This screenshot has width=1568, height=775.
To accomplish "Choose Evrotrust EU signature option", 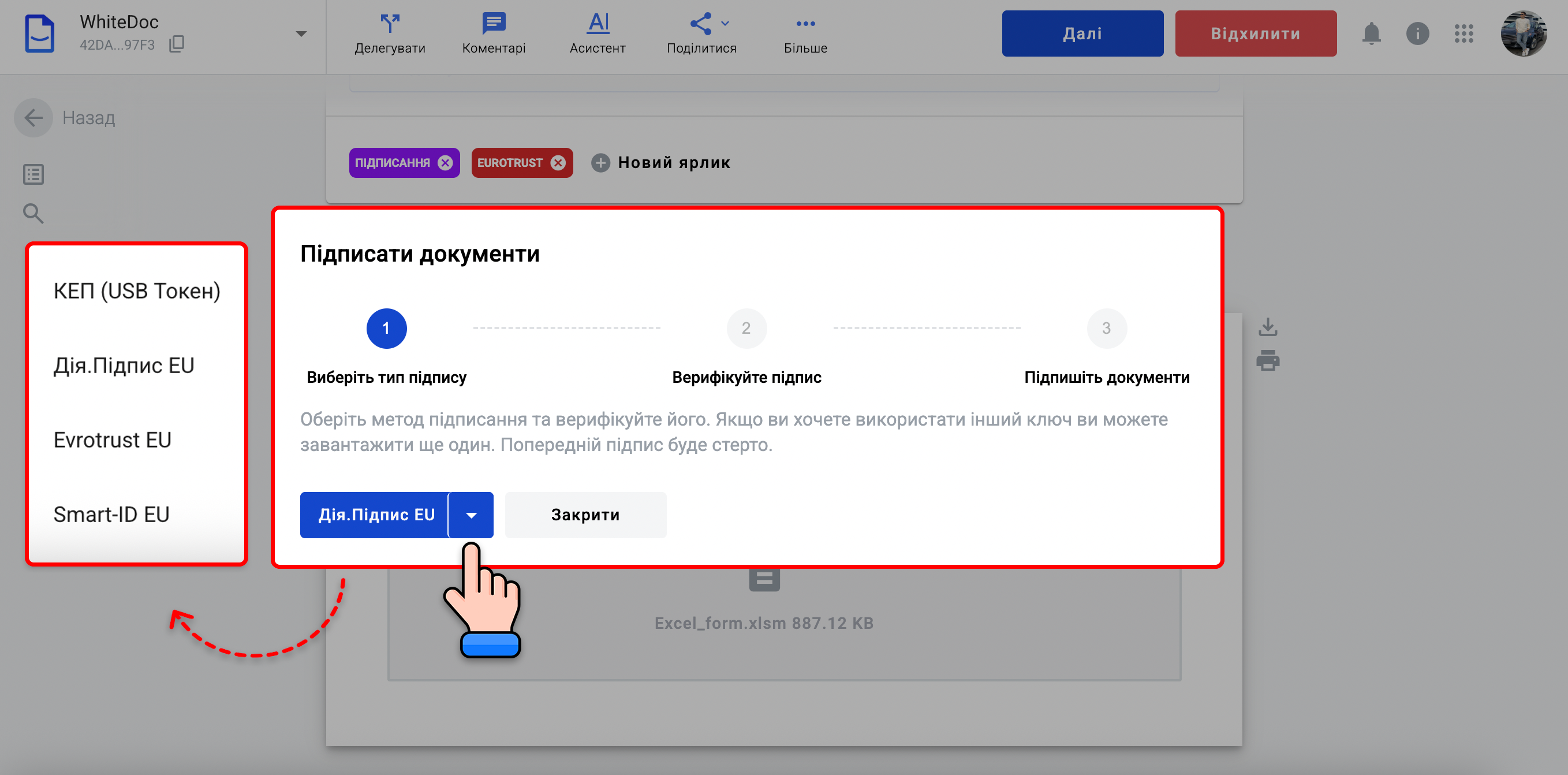I will pyautogui.click(x=112, y=439).
